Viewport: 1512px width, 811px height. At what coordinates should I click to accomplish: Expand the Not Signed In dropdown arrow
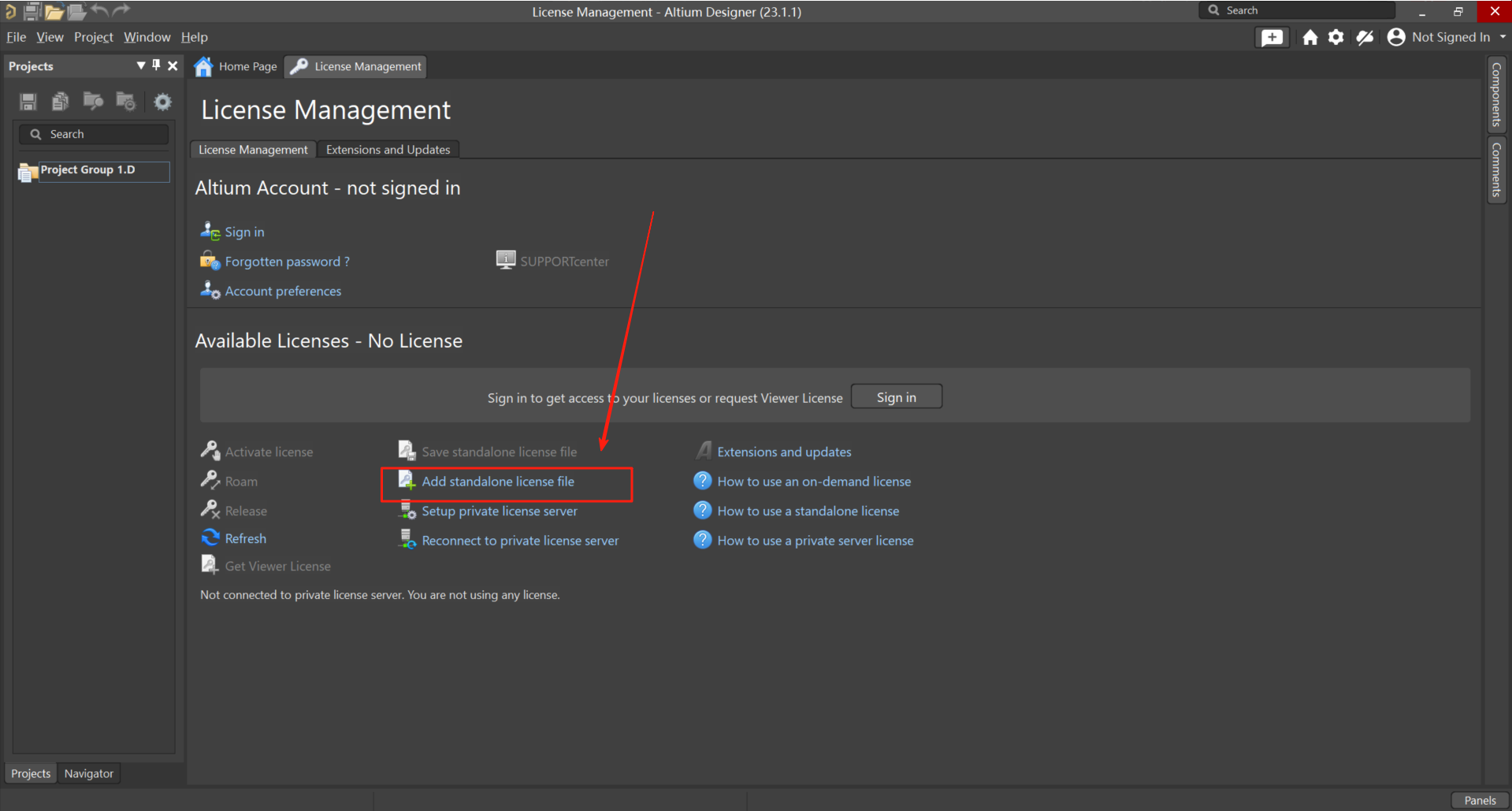click(x=1503, y=37)
